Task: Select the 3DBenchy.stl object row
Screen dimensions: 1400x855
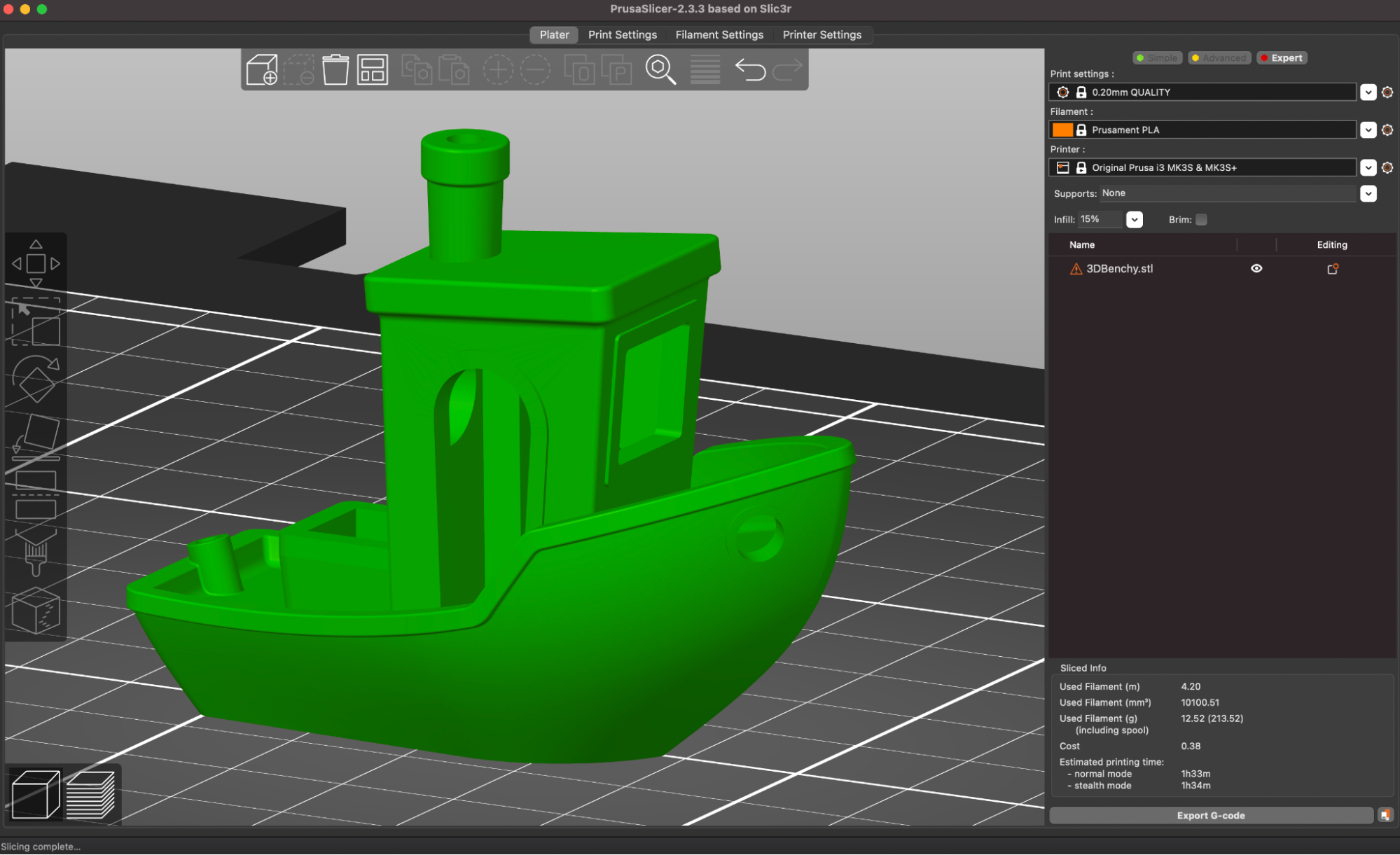Action: tap(1221, 269)
